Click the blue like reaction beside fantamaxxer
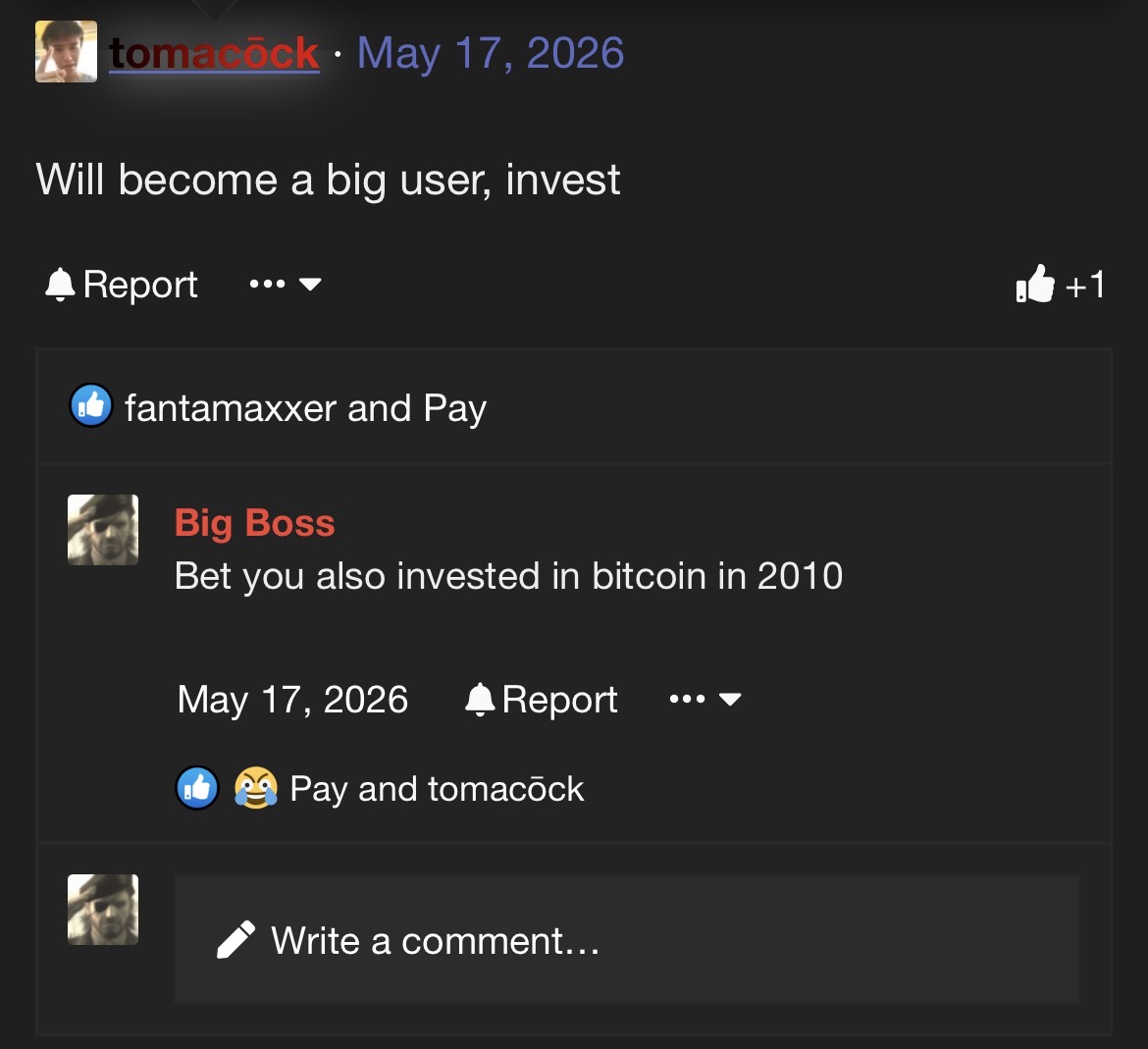 pos(91,405)
